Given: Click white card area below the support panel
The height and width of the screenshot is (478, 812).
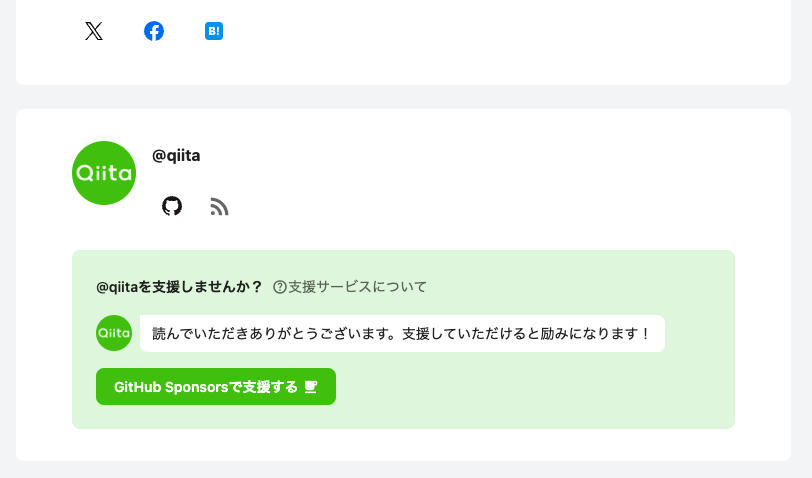Looking at the screenshot, I should [403, 445].
